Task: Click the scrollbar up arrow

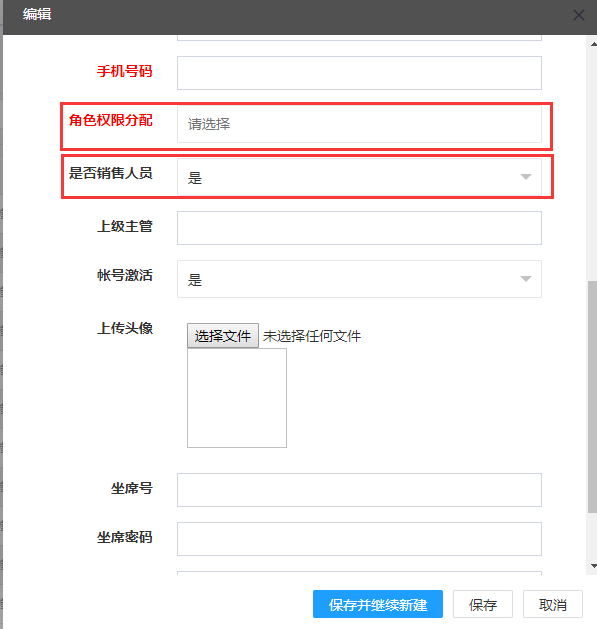Action: (x=593, y=44)
